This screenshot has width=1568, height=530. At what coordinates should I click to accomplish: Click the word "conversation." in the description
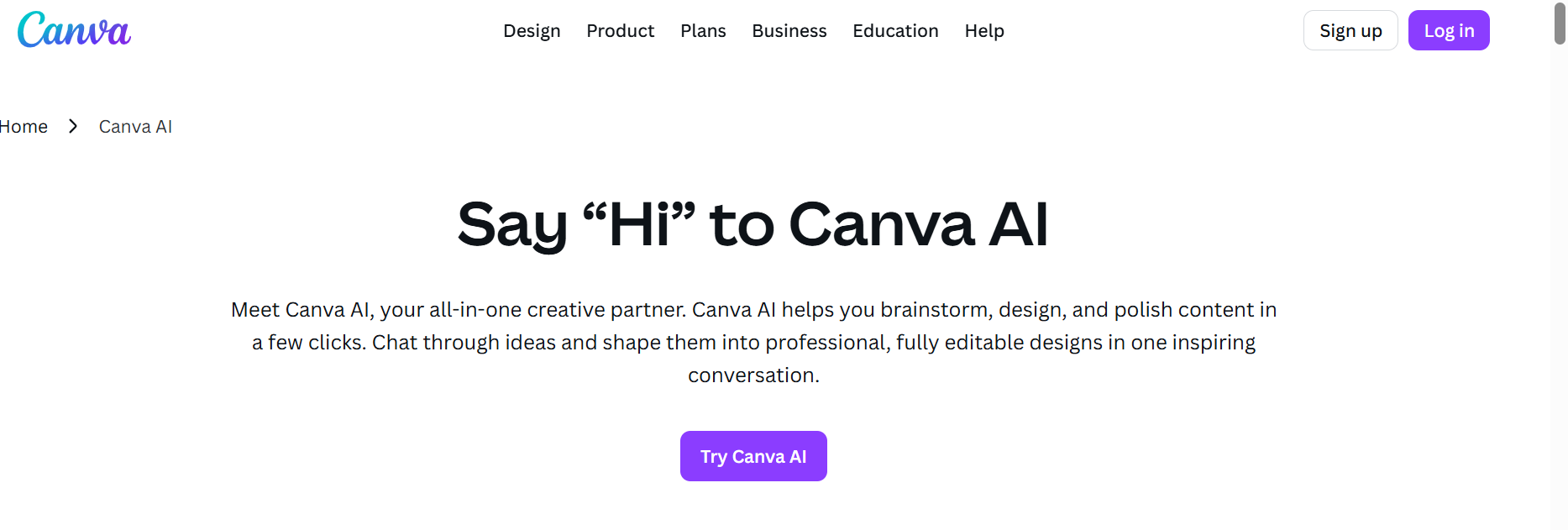[x=753, y=375]
